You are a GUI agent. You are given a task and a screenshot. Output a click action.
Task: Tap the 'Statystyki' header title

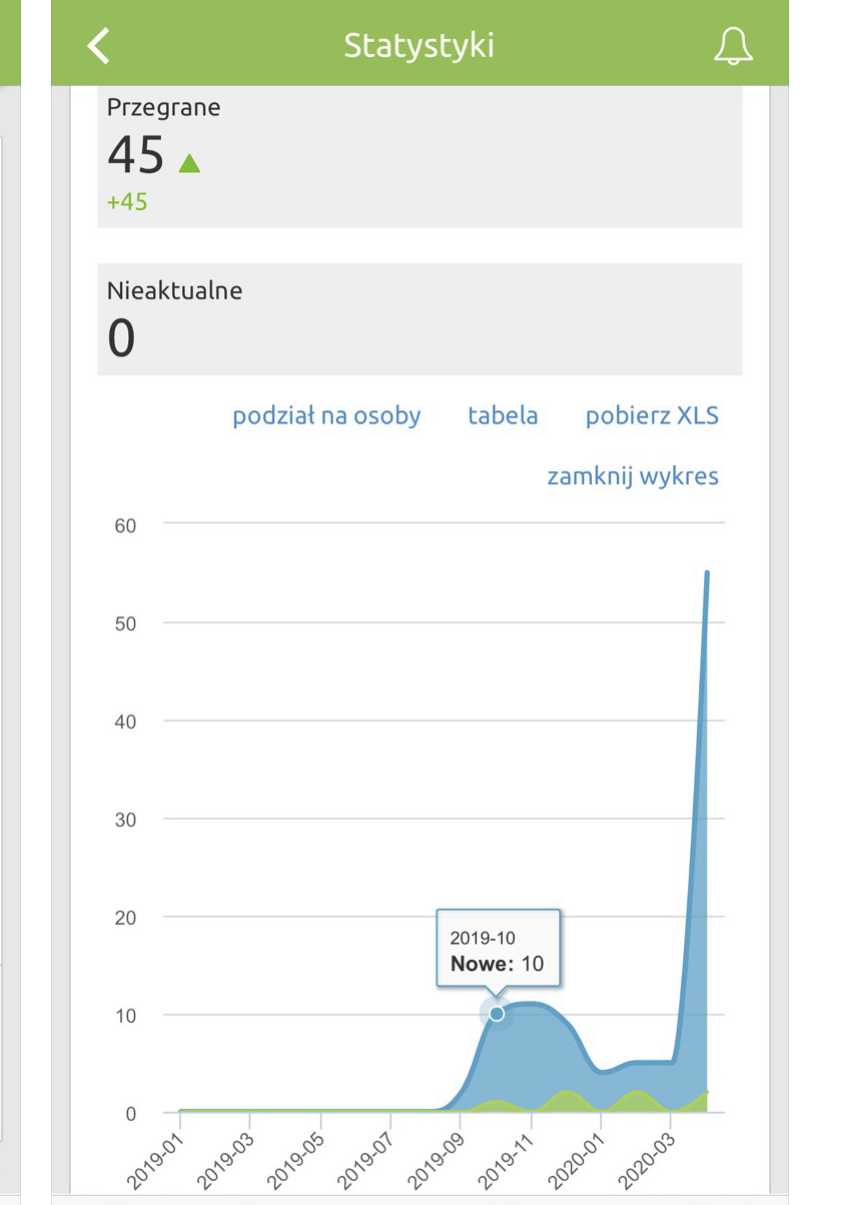(x=418, y=46)
